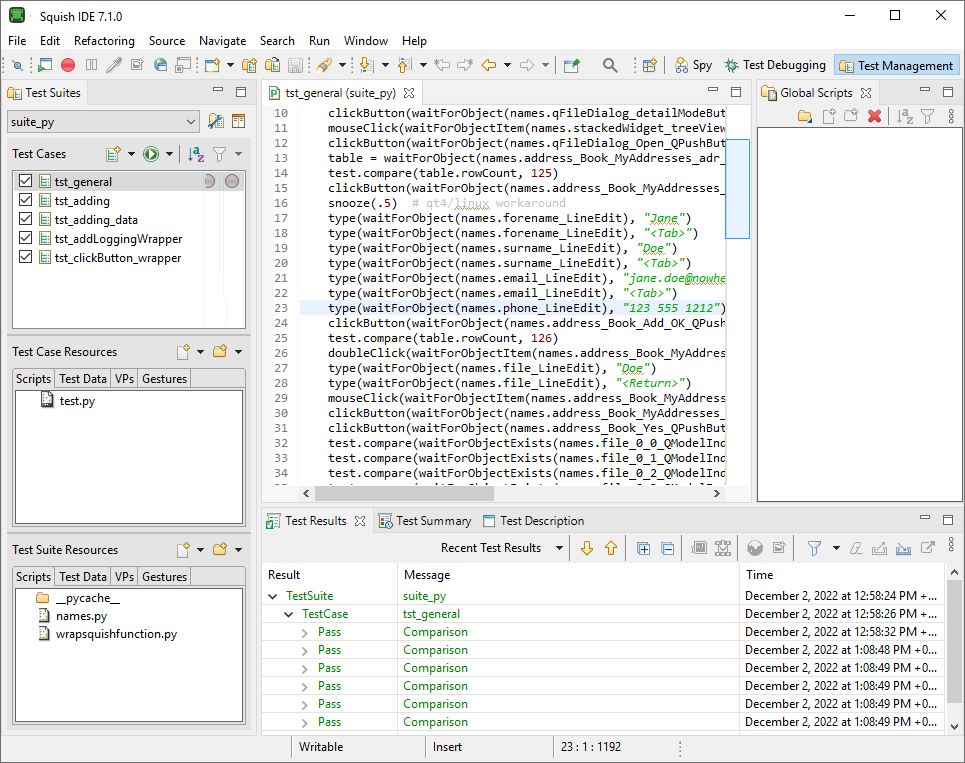
Task: Open the Recent Test Results dropdown
Action: (x=560, y=548)
